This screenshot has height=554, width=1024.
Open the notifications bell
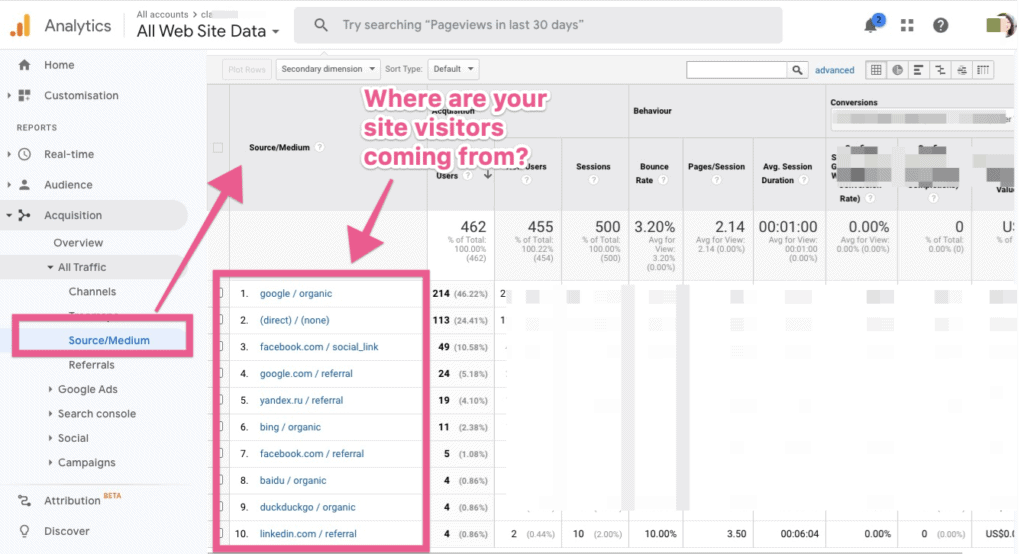pos(871,25)
